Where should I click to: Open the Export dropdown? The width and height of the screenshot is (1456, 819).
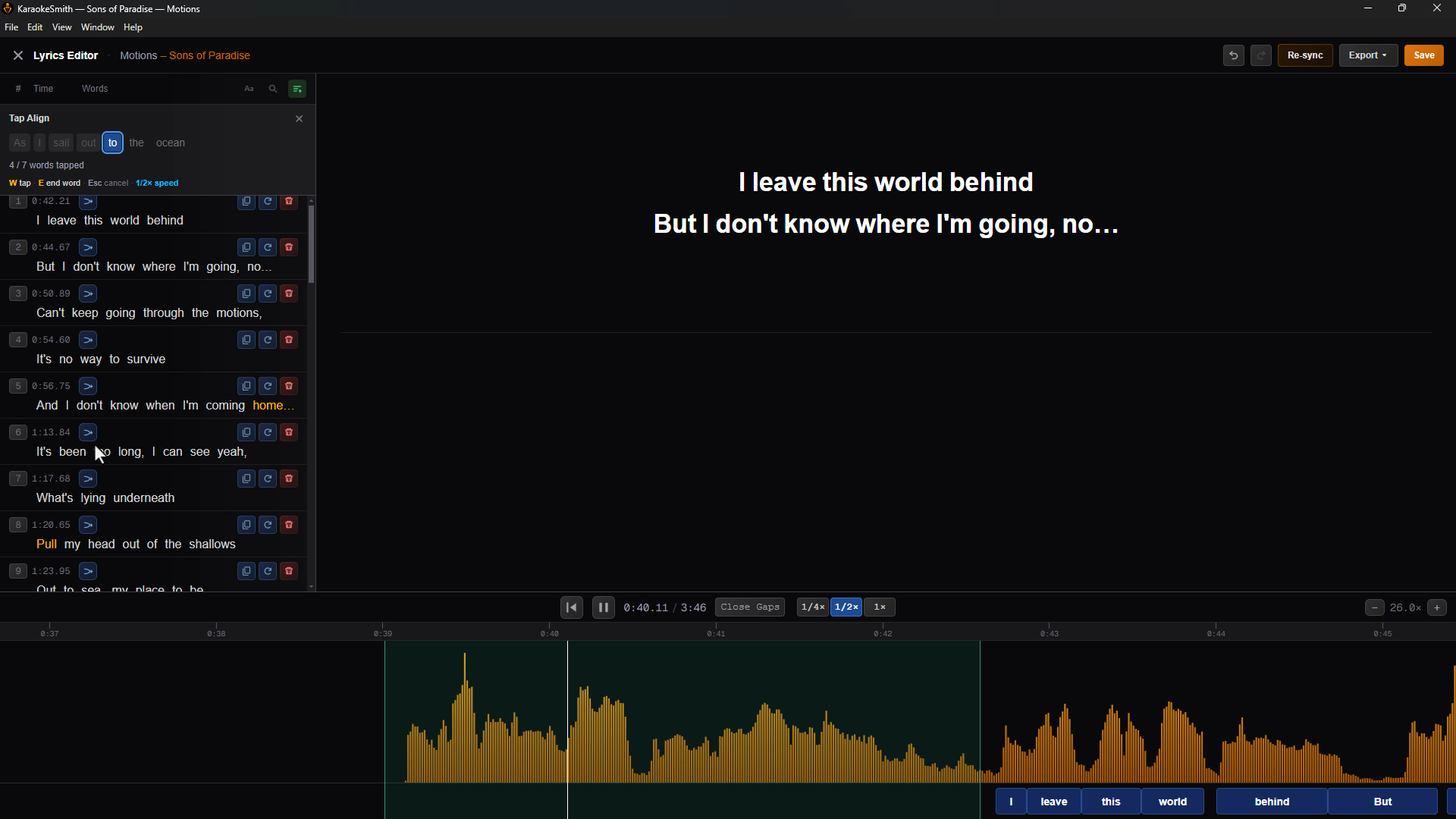point(1368,55)
